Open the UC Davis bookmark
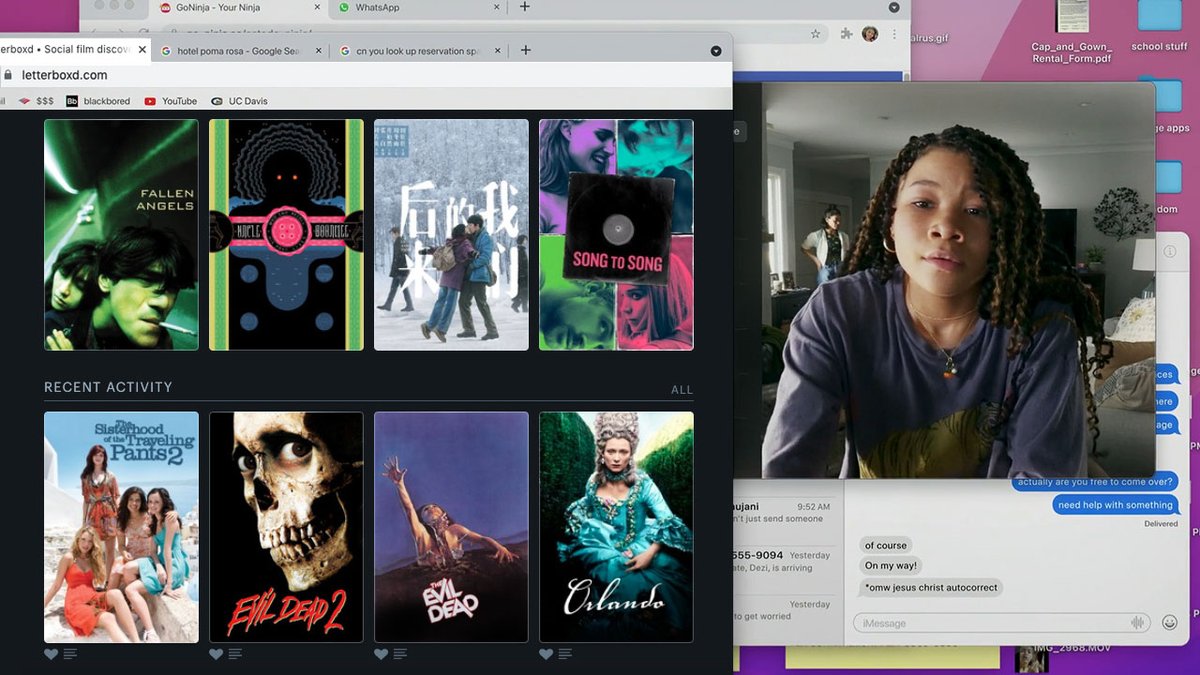Screen dimensions: 1200x675 pyautogui.click(x=239, y=101)
